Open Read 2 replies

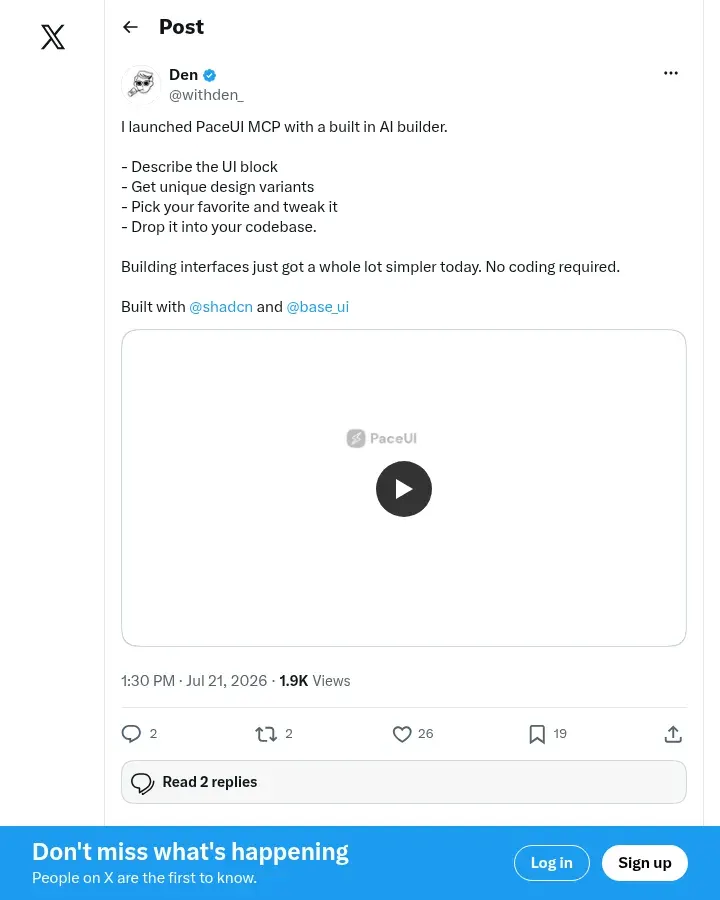click(x=404, y=782)
